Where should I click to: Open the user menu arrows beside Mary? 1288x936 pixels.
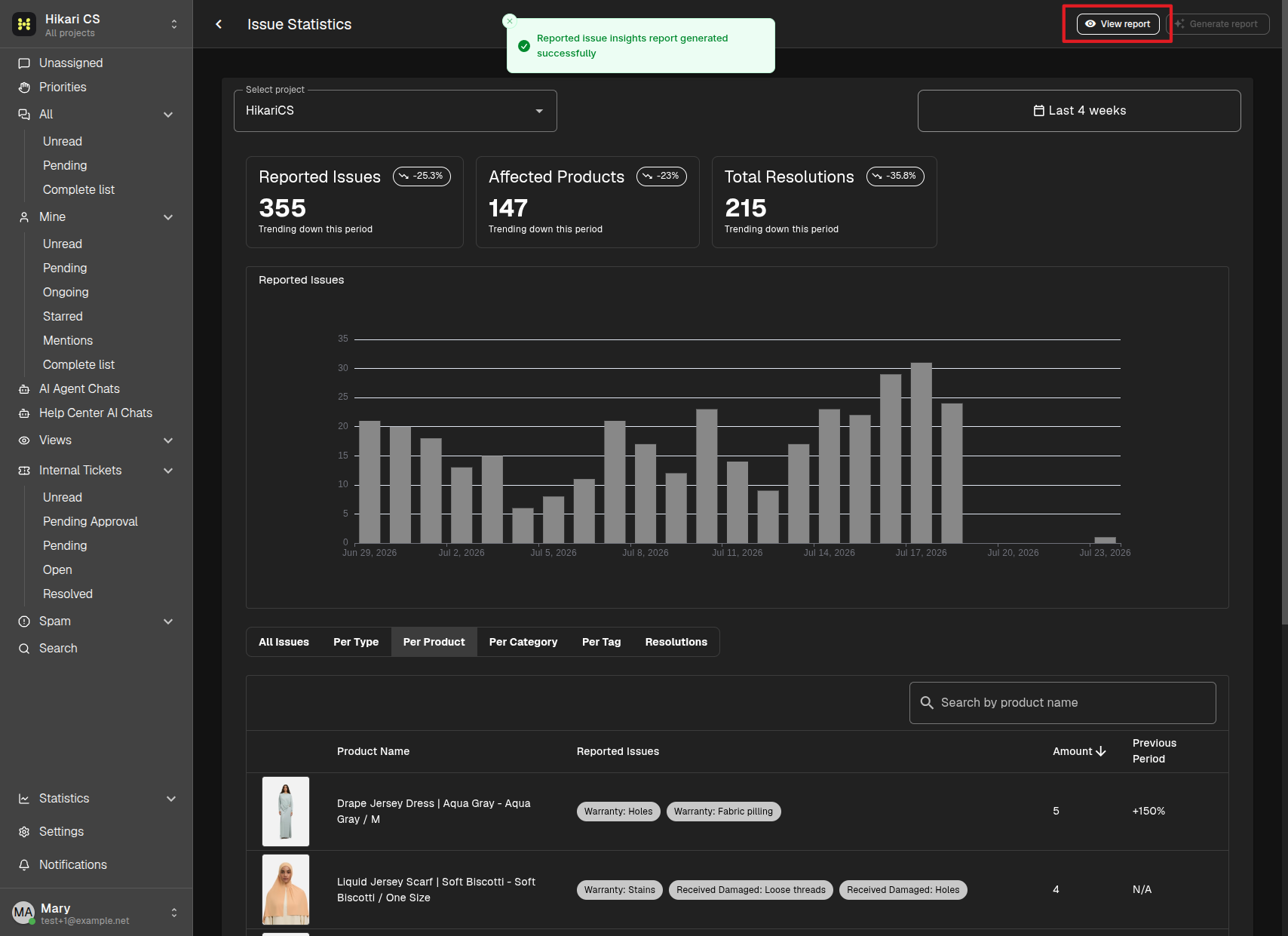(x=174, y=913)
